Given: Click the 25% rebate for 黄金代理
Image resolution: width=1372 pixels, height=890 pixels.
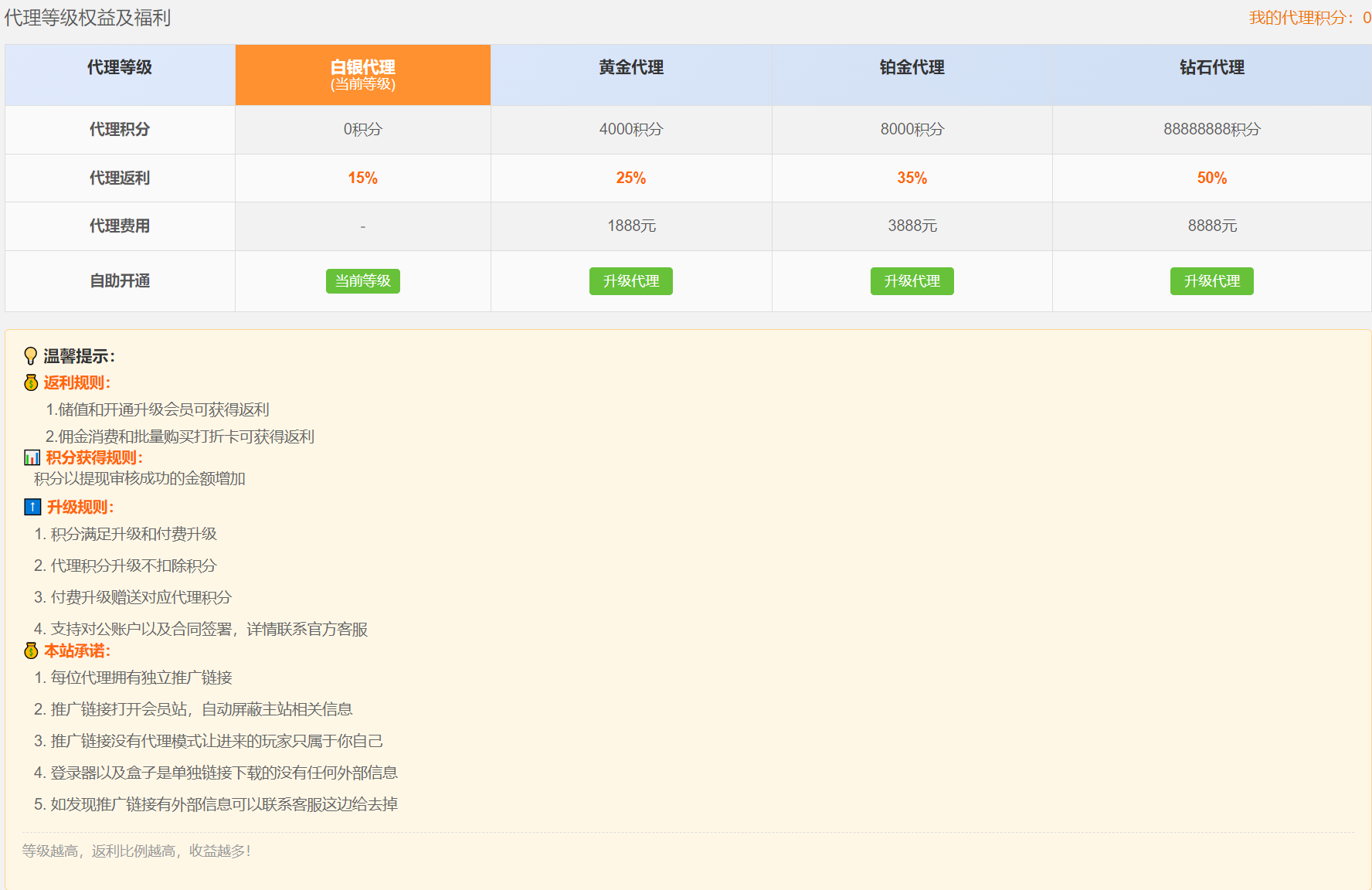Looking at the screenshot, I should tap(630, 178).
